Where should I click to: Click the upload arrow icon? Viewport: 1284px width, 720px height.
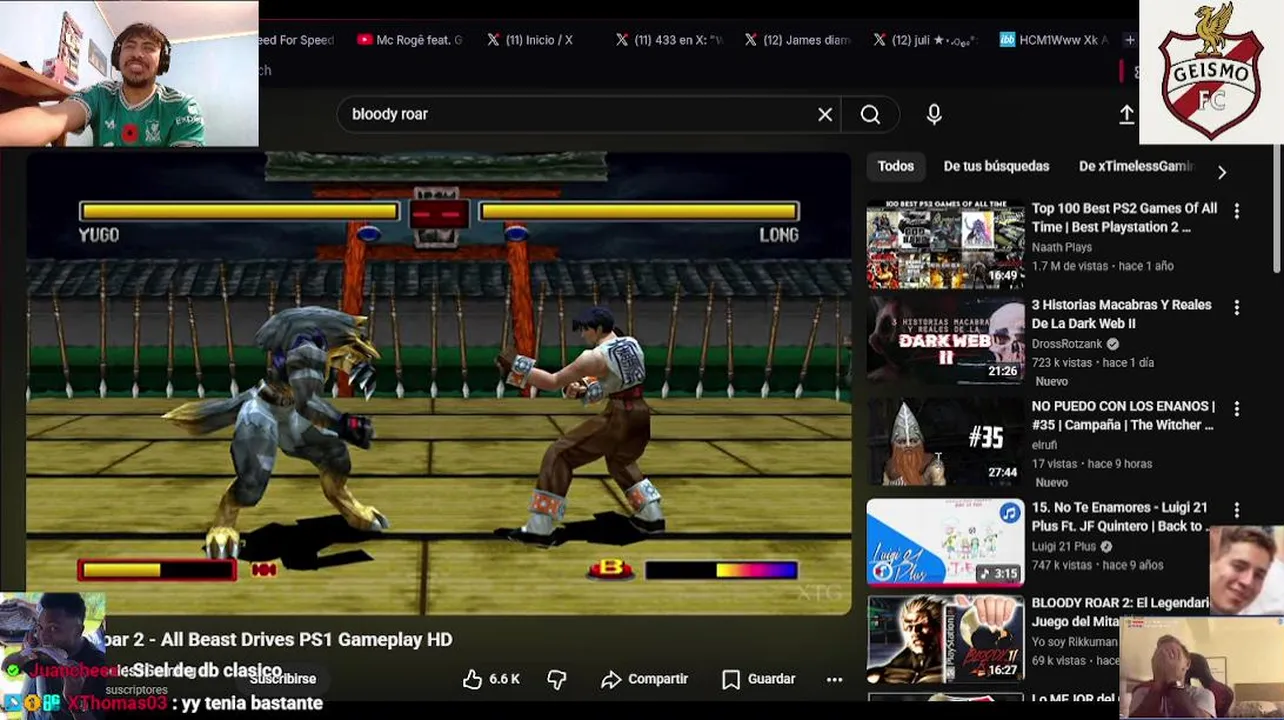tap(1126, 114)
